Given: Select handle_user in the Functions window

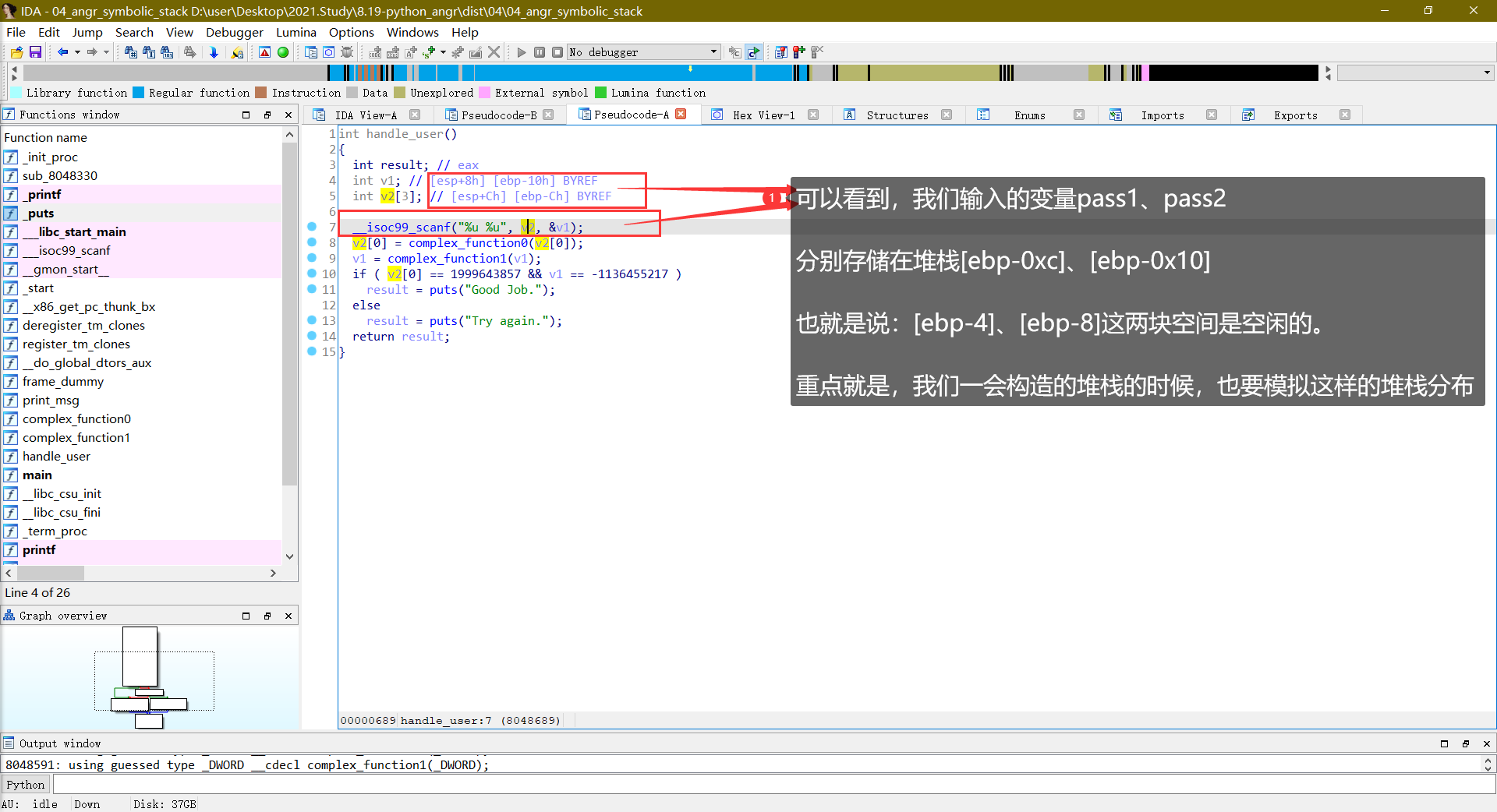Looking at the screenshot, I should tap(55, 456).
